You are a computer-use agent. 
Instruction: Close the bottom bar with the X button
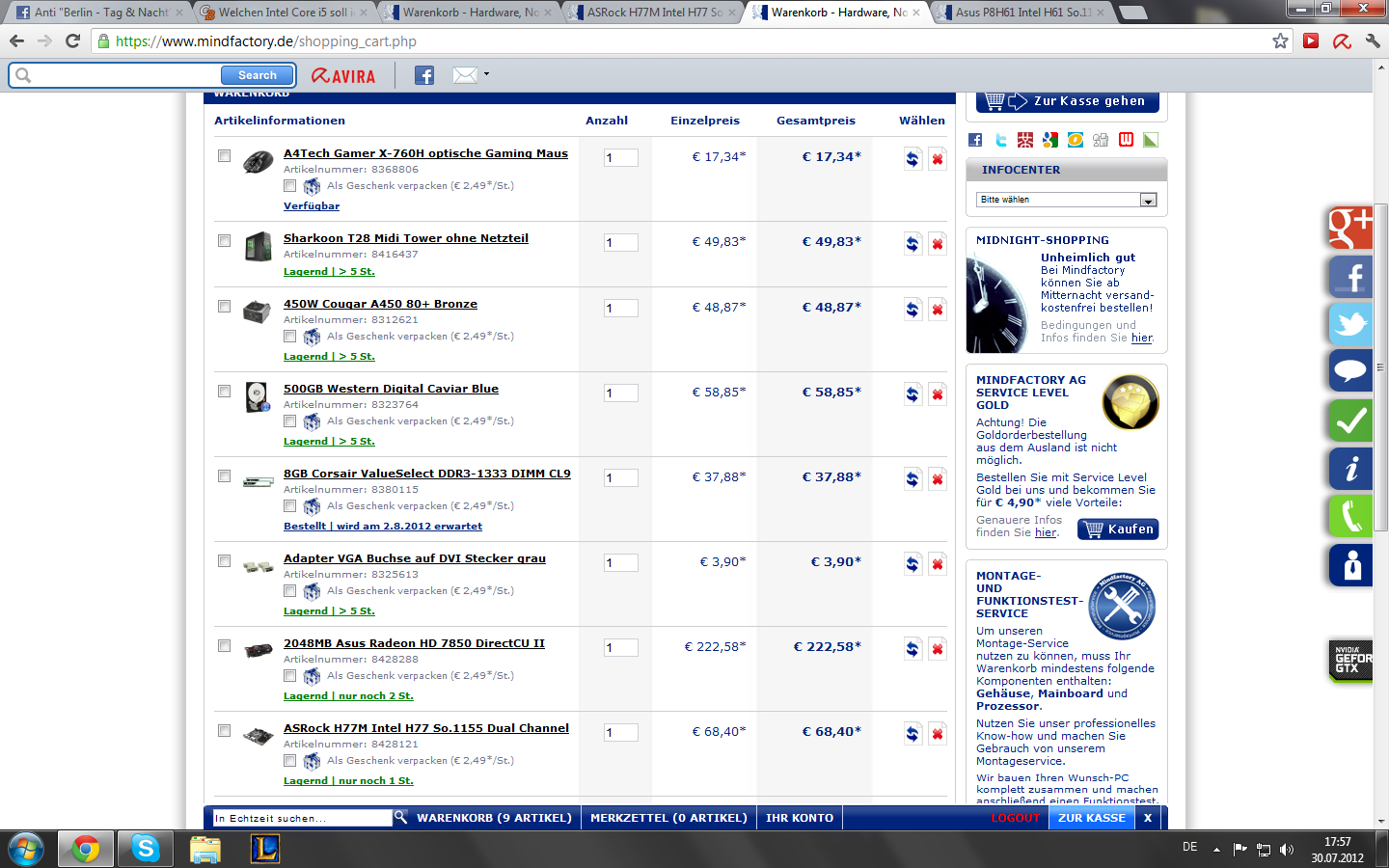pos(1148,818)
